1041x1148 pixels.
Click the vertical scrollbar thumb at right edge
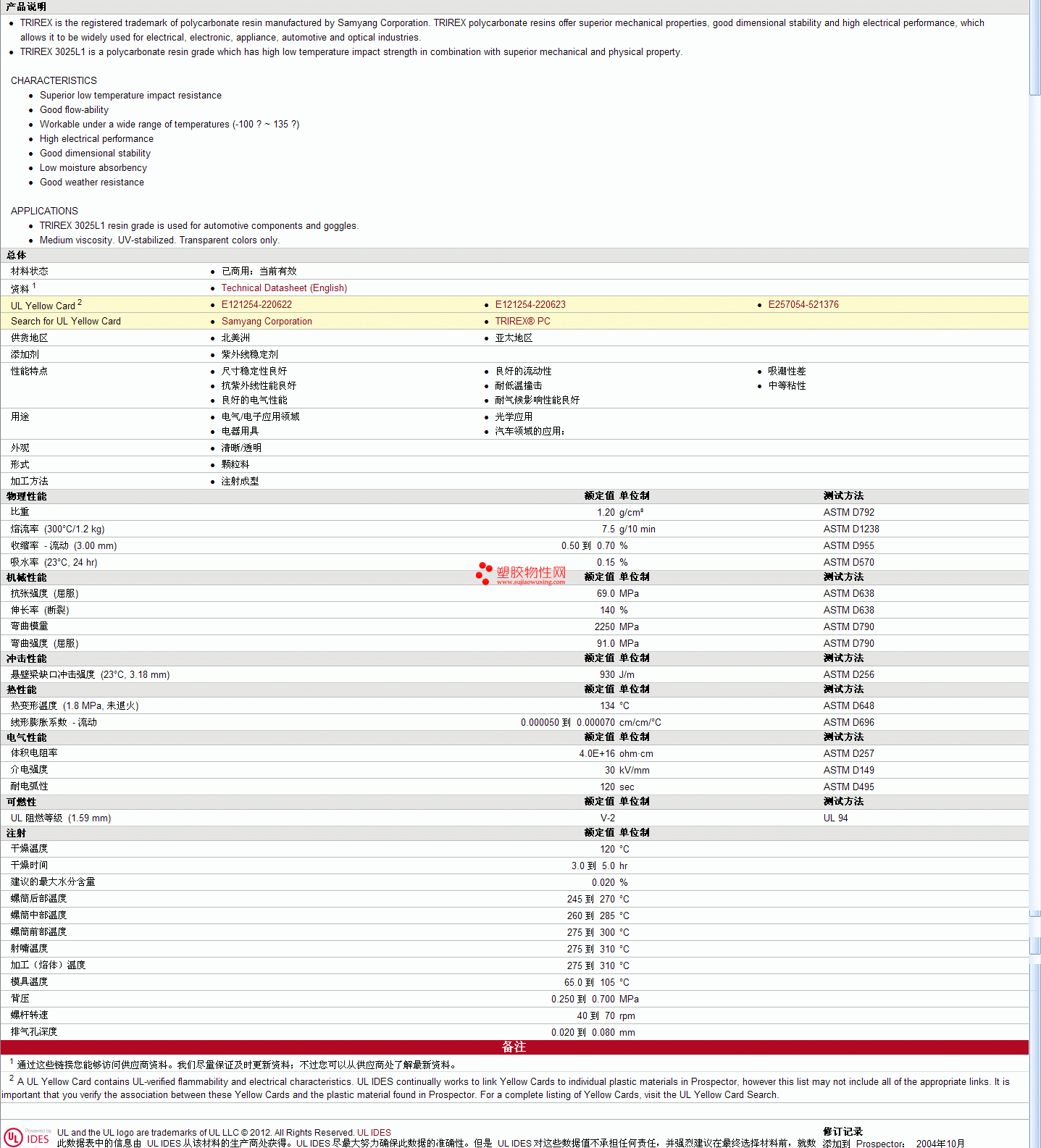1034,47
